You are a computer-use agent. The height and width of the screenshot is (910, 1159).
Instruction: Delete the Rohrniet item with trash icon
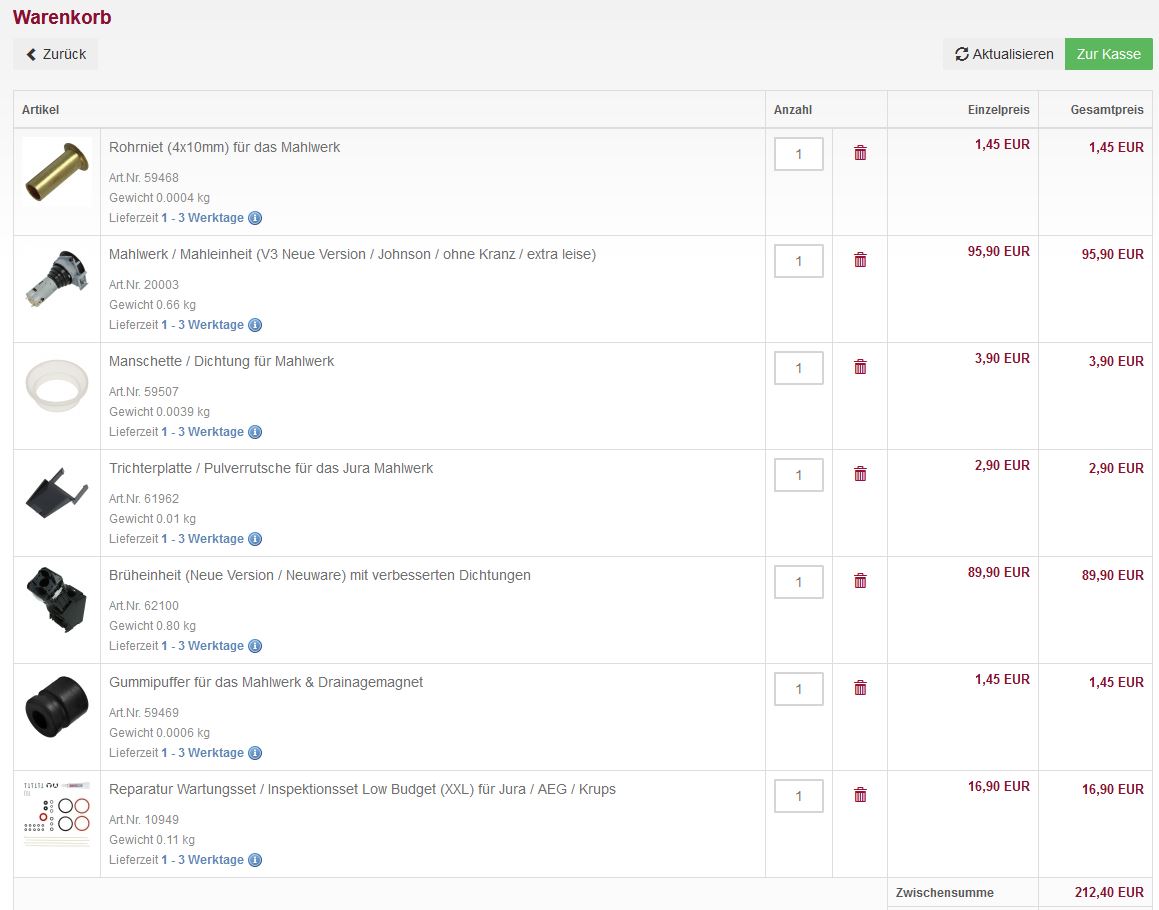pyautogui.click(x=860, y=153)
